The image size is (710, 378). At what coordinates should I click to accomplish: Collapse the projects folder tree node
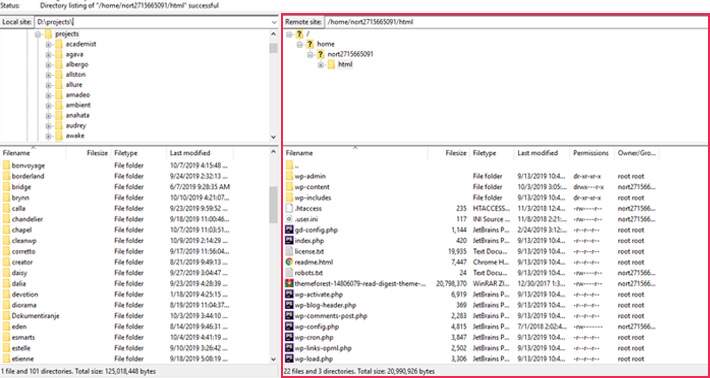click(38, 34)
